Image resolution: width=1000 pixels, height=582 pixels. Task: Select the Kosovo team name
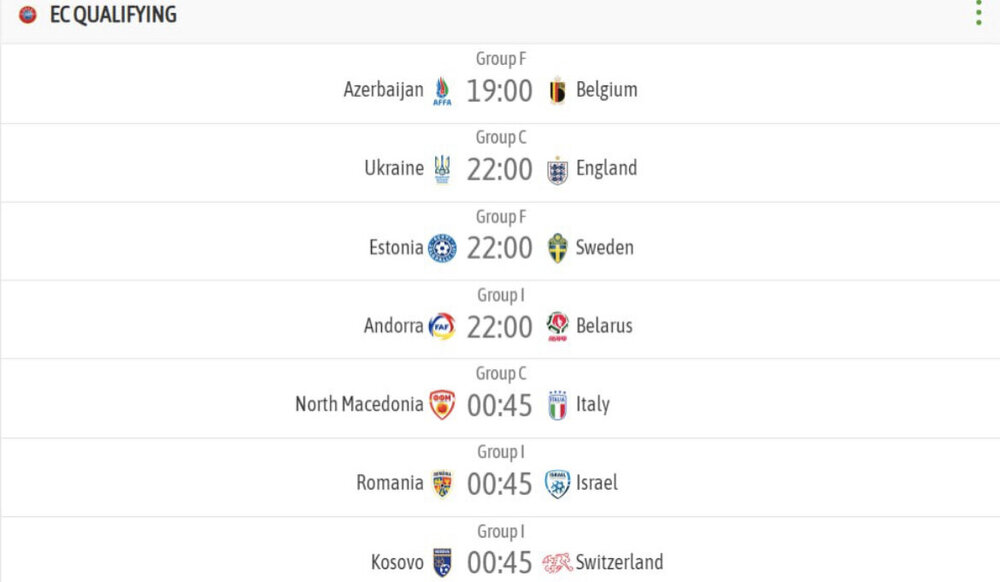pos(397,562)
